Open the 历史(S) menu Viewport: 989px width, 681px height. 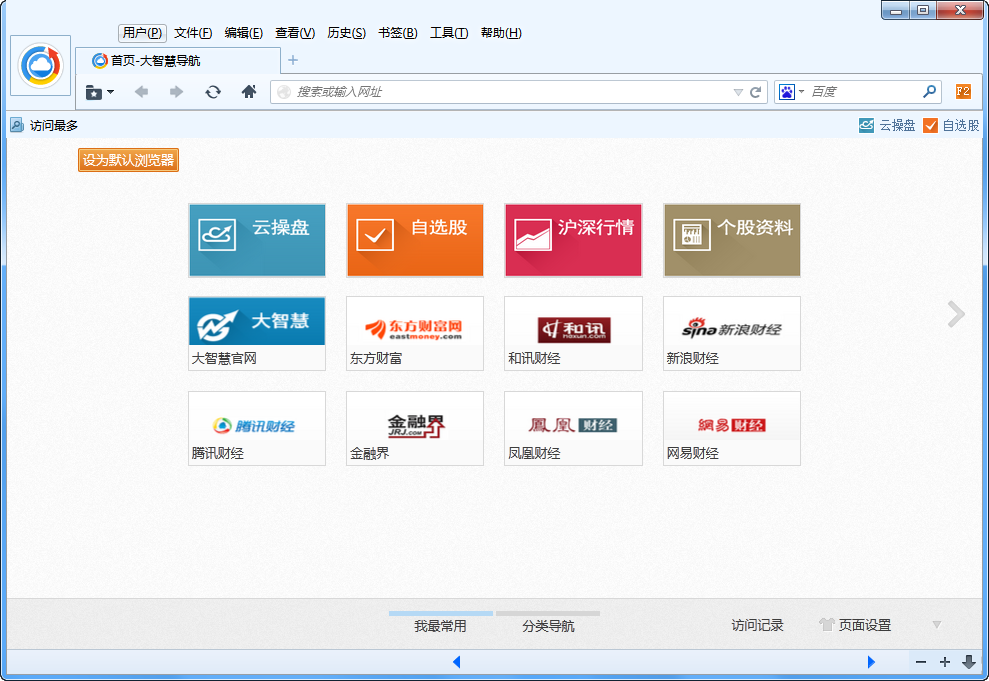346,33
